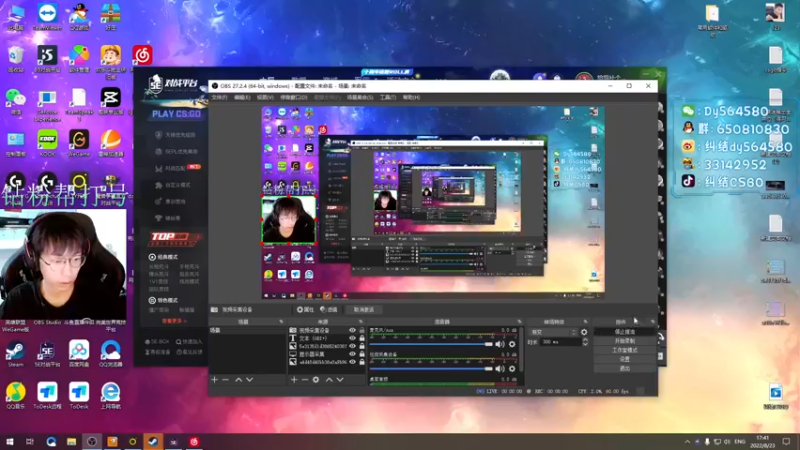Image resolution: width=800 pixels, height=450 pixels.
Task: Open the 文件(F) menu in OBS
Action: [219, 97]
